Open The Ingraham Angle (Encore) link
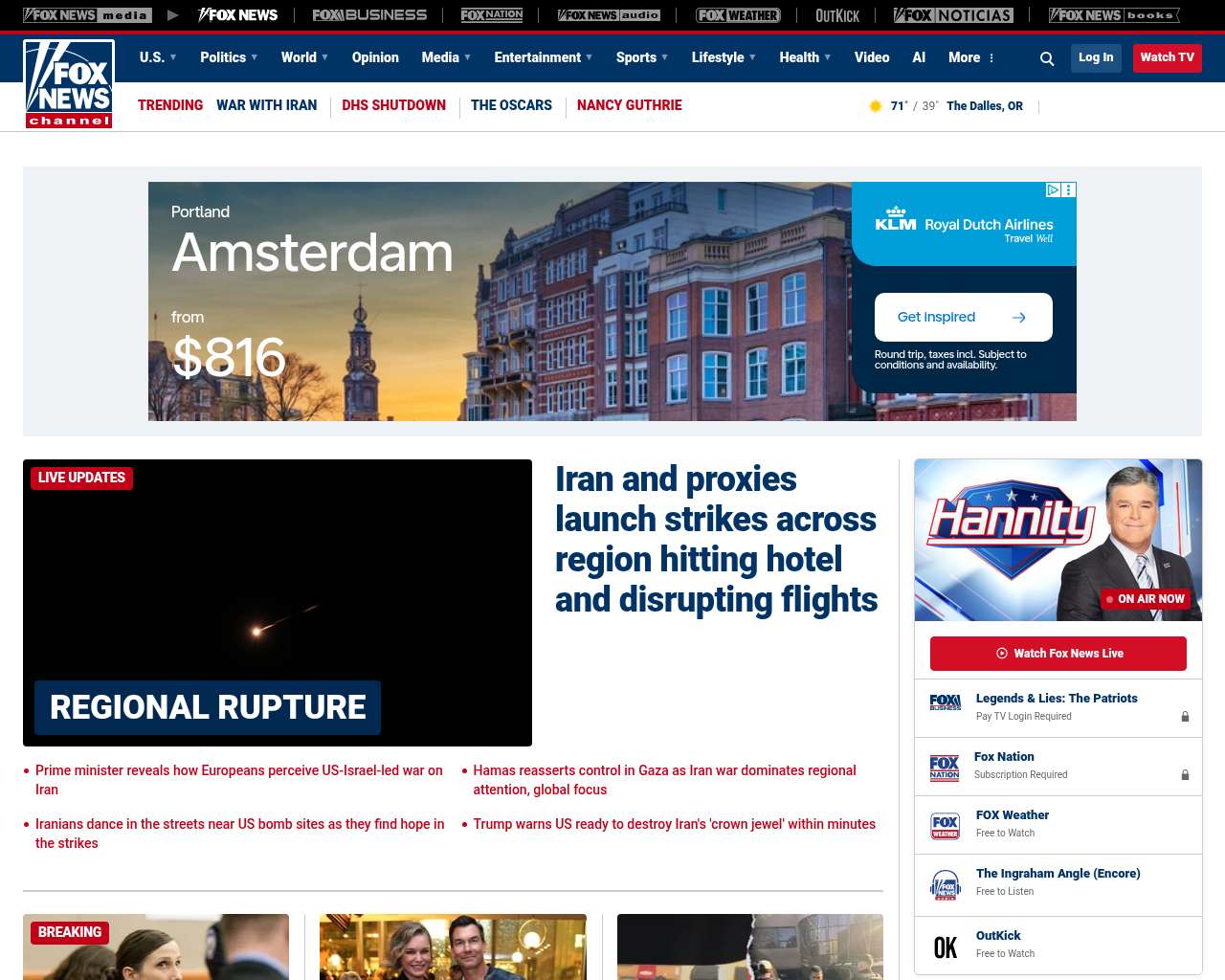The height and width of the screenshot is (980, 1225). point(1058,874)
